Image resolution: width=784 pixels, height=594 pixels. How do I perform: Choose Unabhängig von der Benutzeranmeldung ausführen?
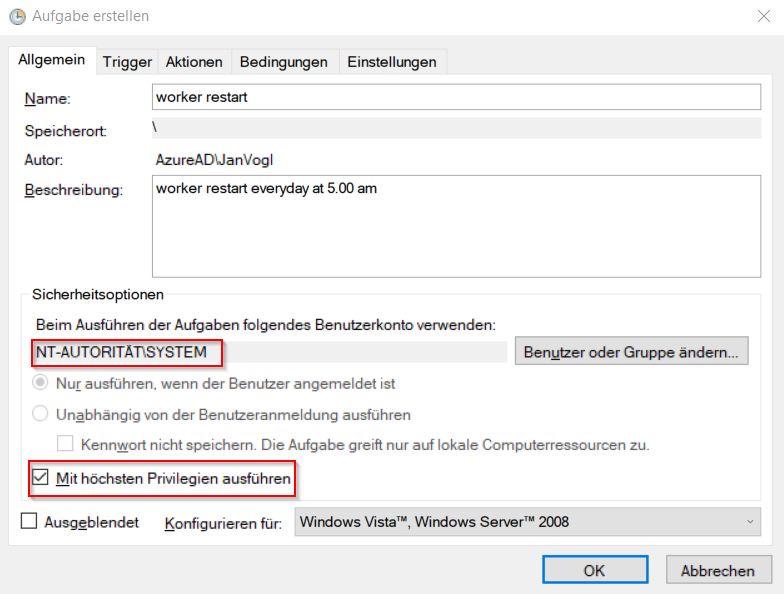pos(41,414)
